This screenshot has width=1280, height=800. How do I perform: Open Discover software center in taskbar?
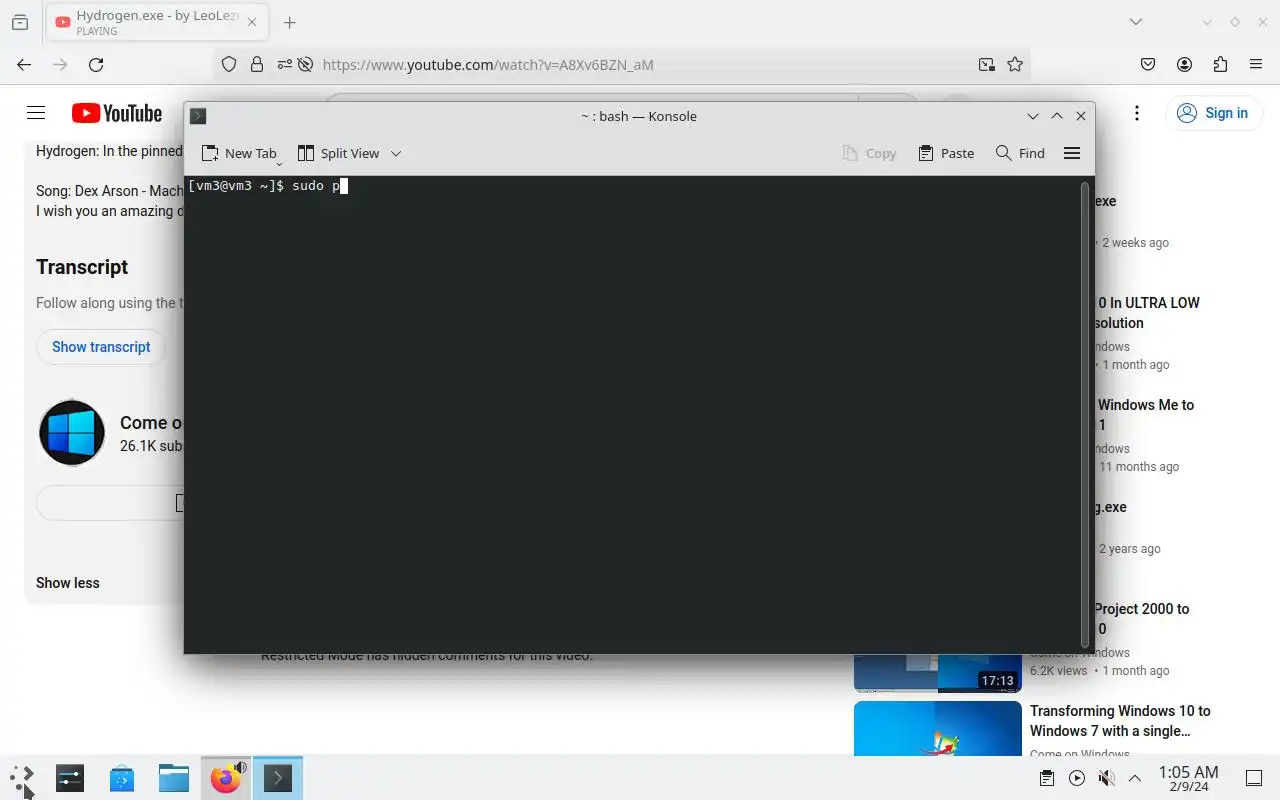[x=122, y=778]
